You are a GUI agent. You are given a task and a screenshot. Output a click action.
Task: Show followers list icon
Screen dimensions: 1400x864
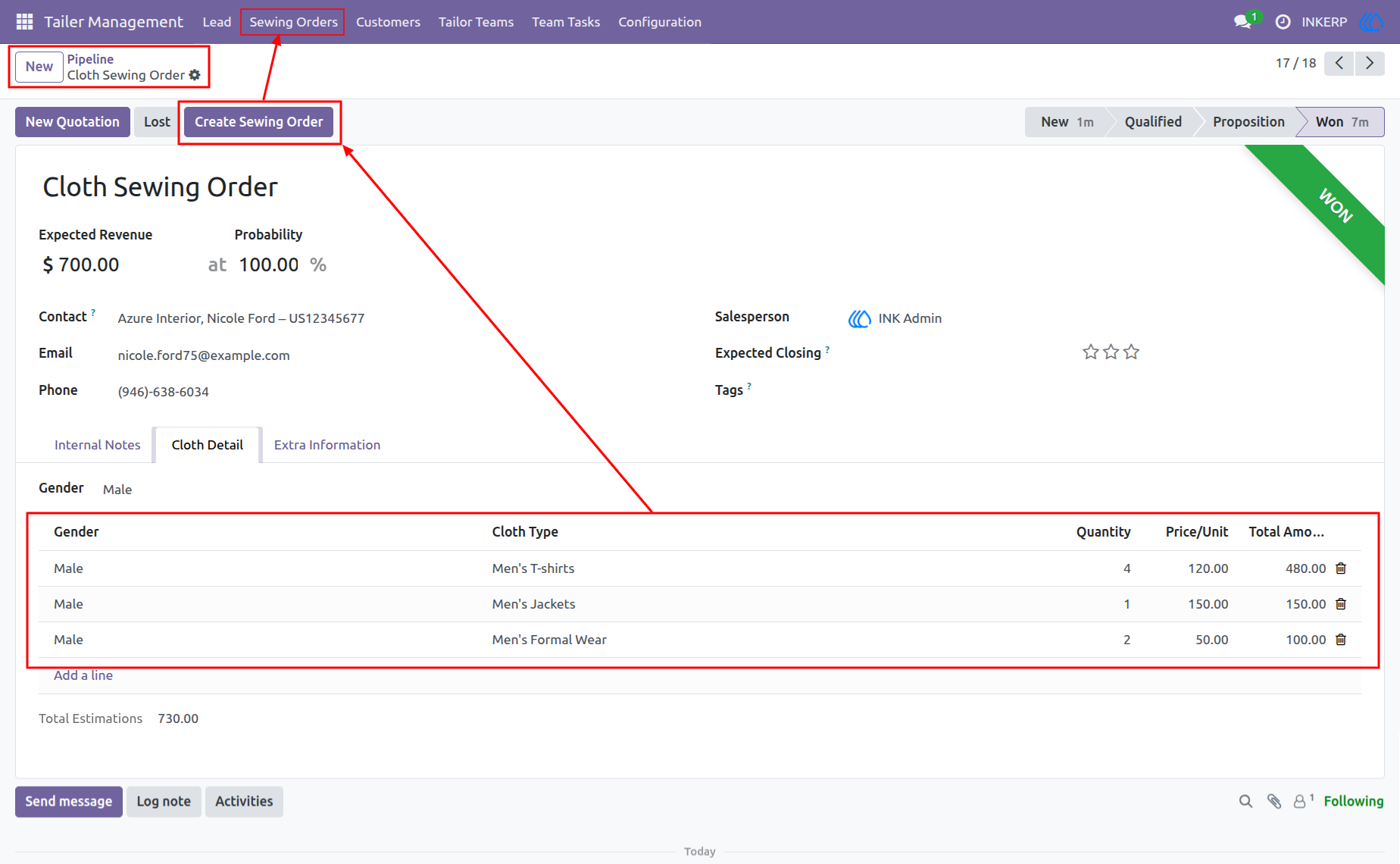(1303, 801)
